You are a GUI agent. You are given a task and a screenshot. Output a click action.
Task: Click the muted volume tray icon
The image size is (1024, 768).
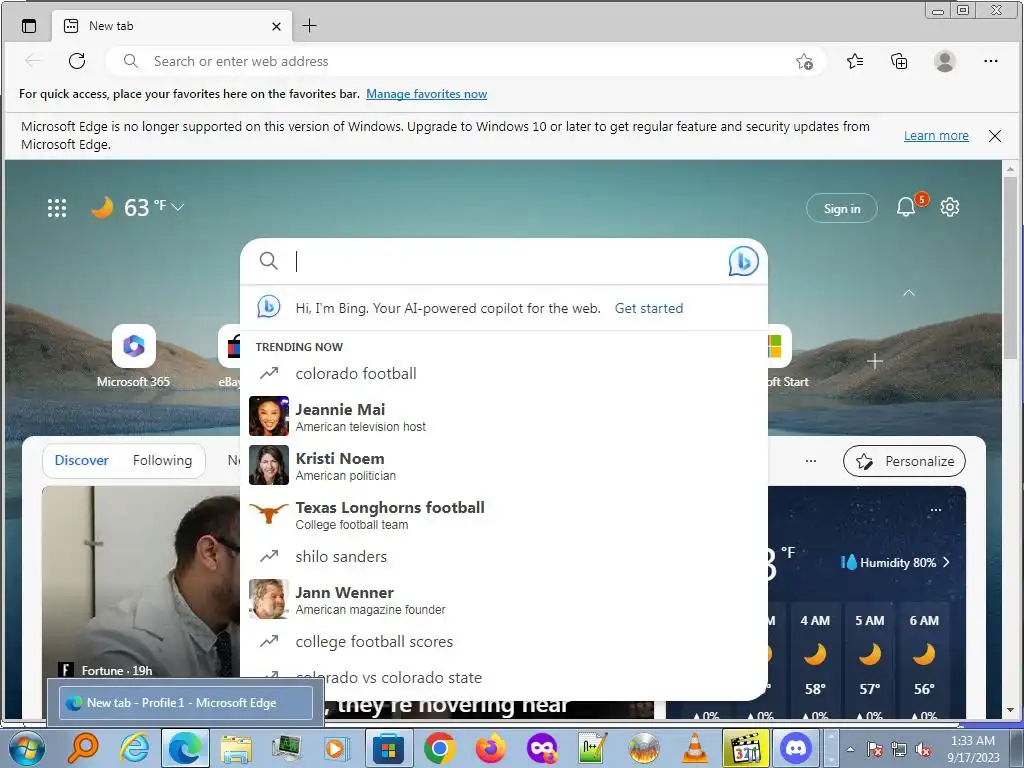(923, 750)
